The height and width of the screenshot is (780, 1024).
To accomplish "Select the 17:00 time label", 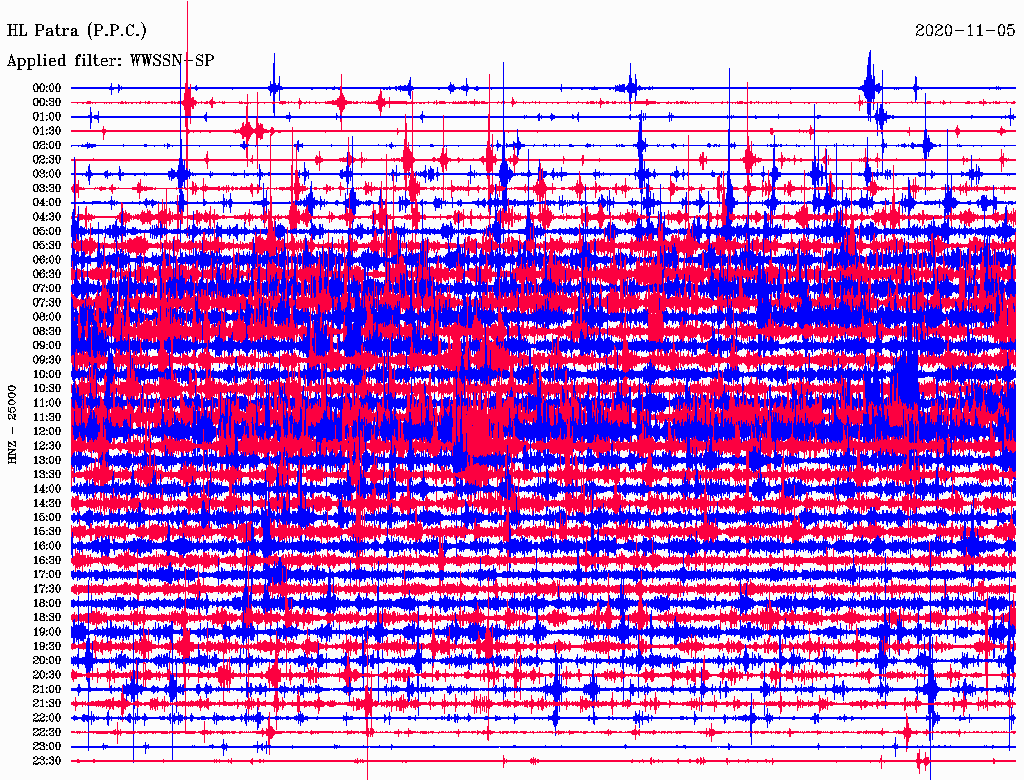I will (47, 575).
